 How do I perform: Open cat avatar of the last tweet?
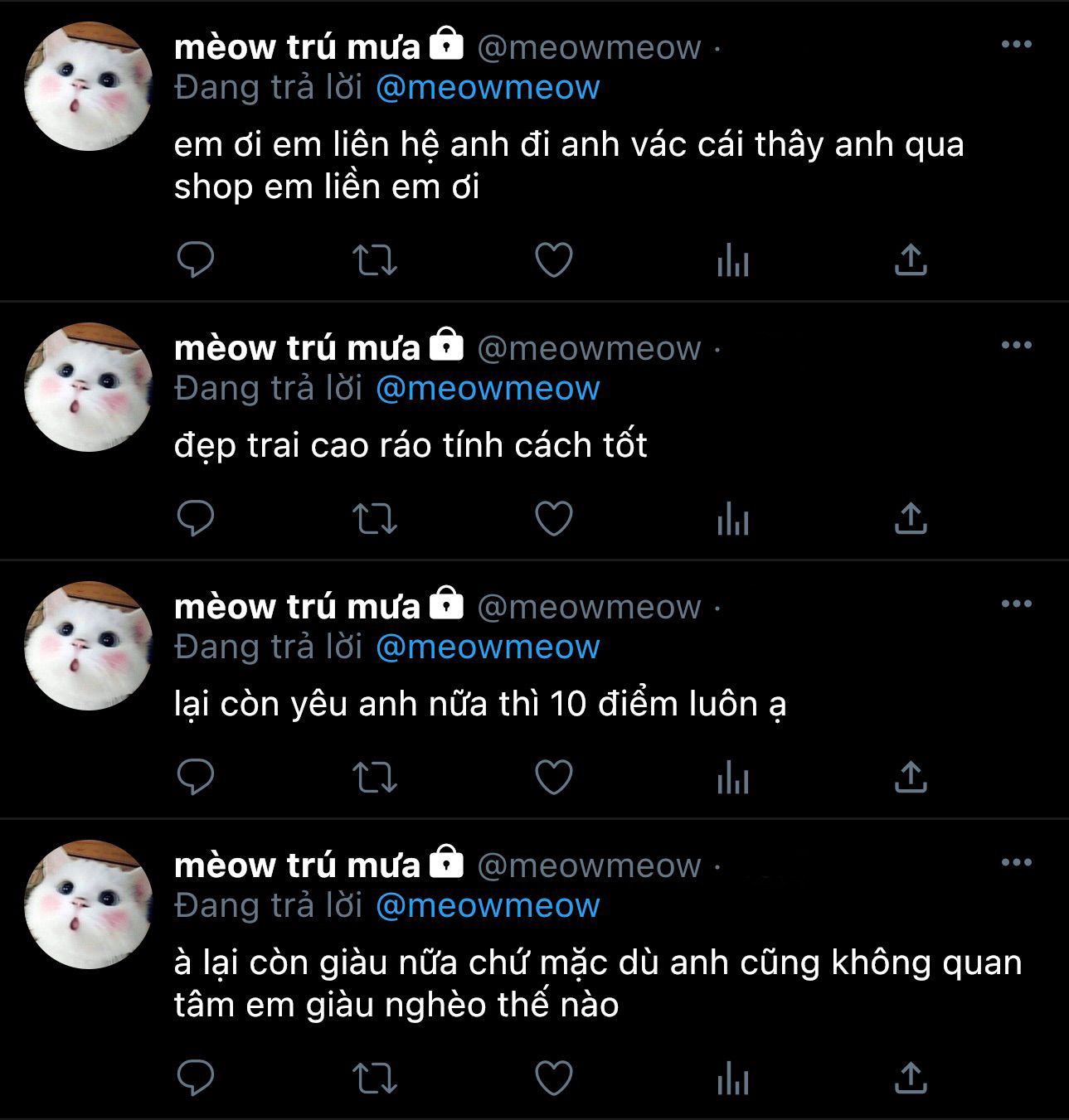(89, 904)
